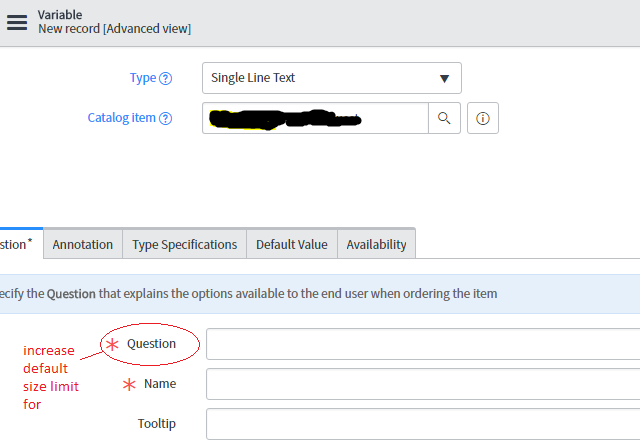642x440 pixels.
Task: Select the partially visible Question tab
Action: click(21, 244)
